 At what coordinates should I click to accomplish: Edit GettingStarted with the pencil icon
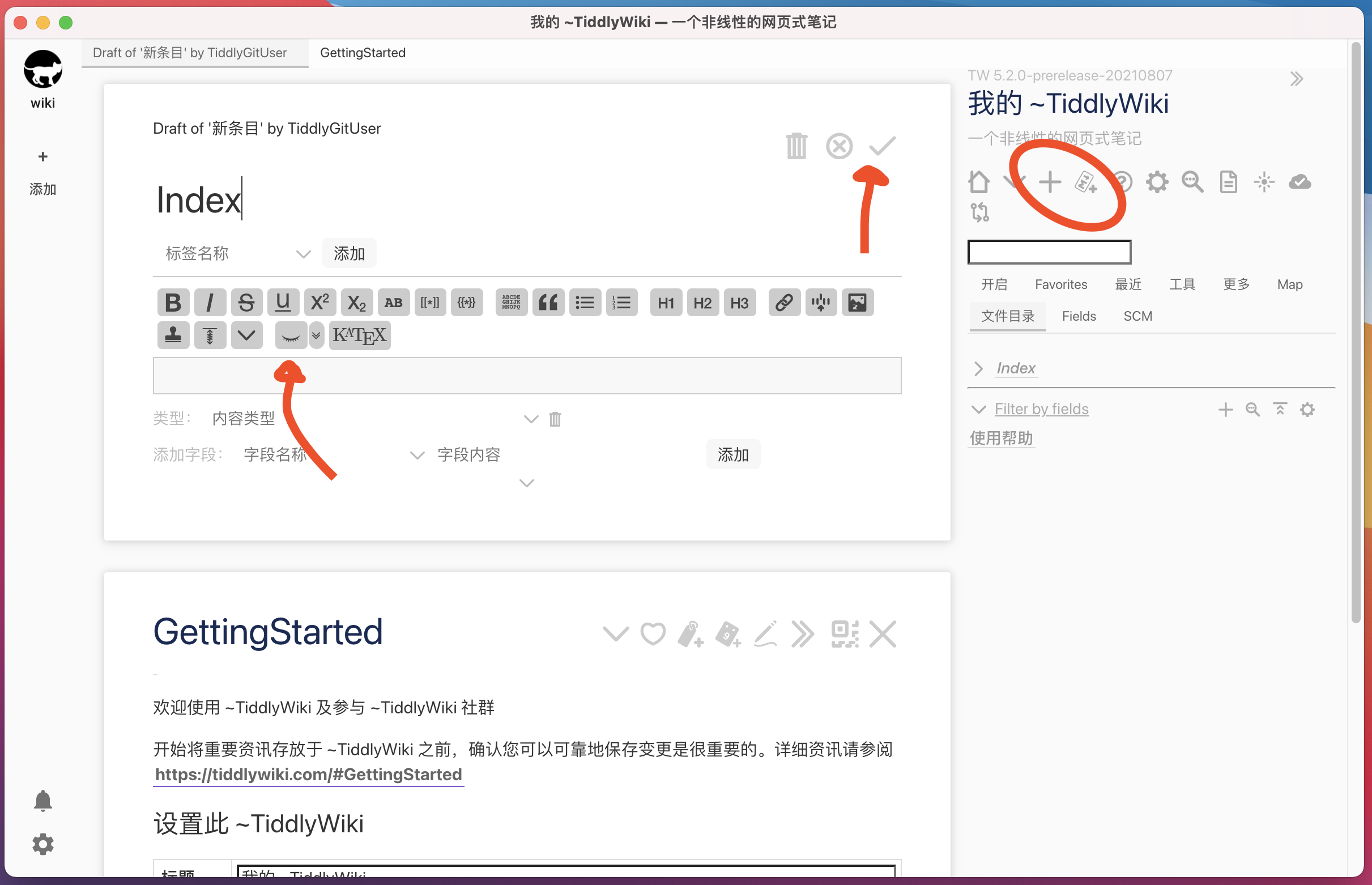[765, 634]
